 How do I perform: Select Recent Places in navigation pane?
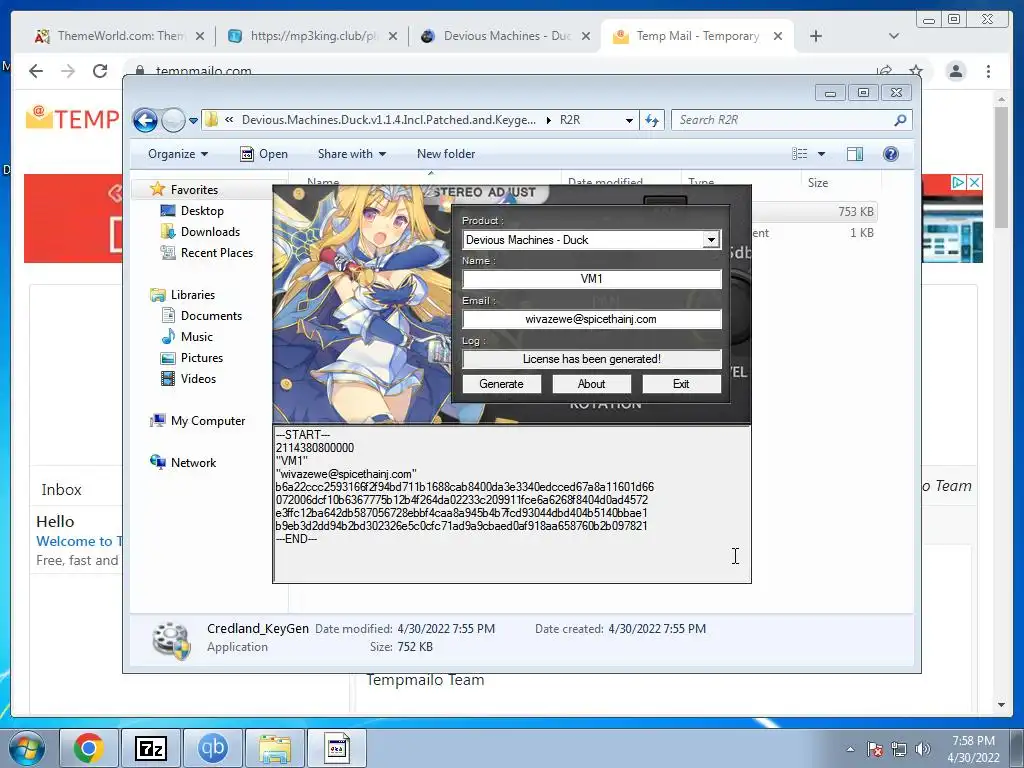pos(216,253)
